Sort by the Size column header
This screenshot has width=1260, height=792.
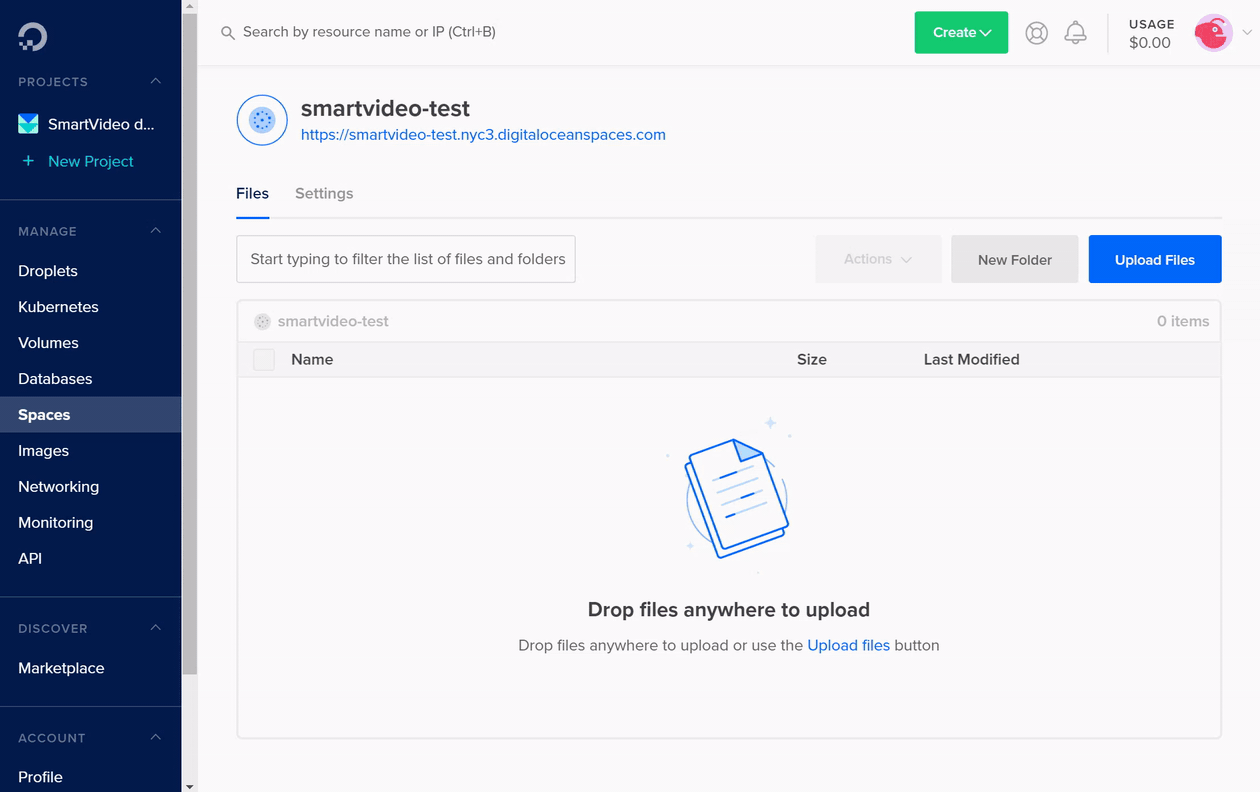coord(812,359)
